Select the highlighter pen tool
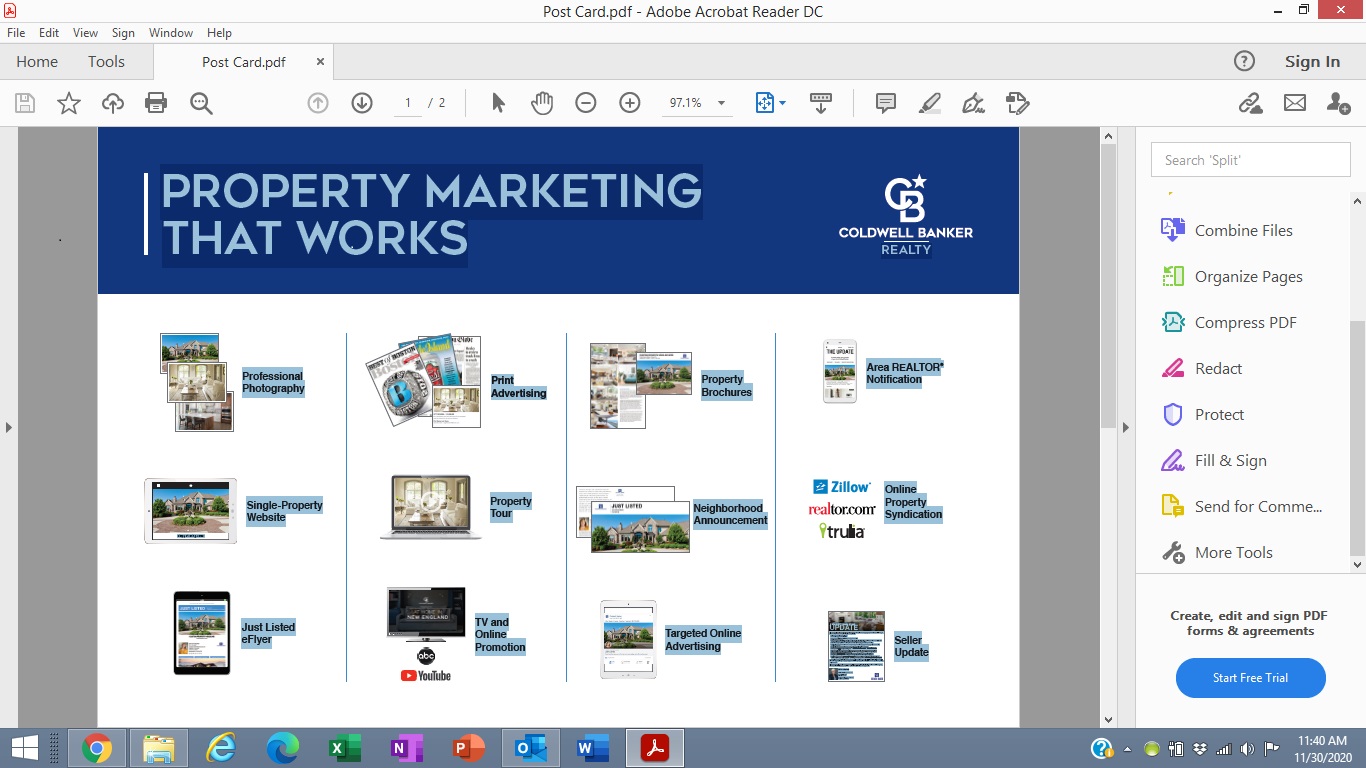 (x=930, y=103)
